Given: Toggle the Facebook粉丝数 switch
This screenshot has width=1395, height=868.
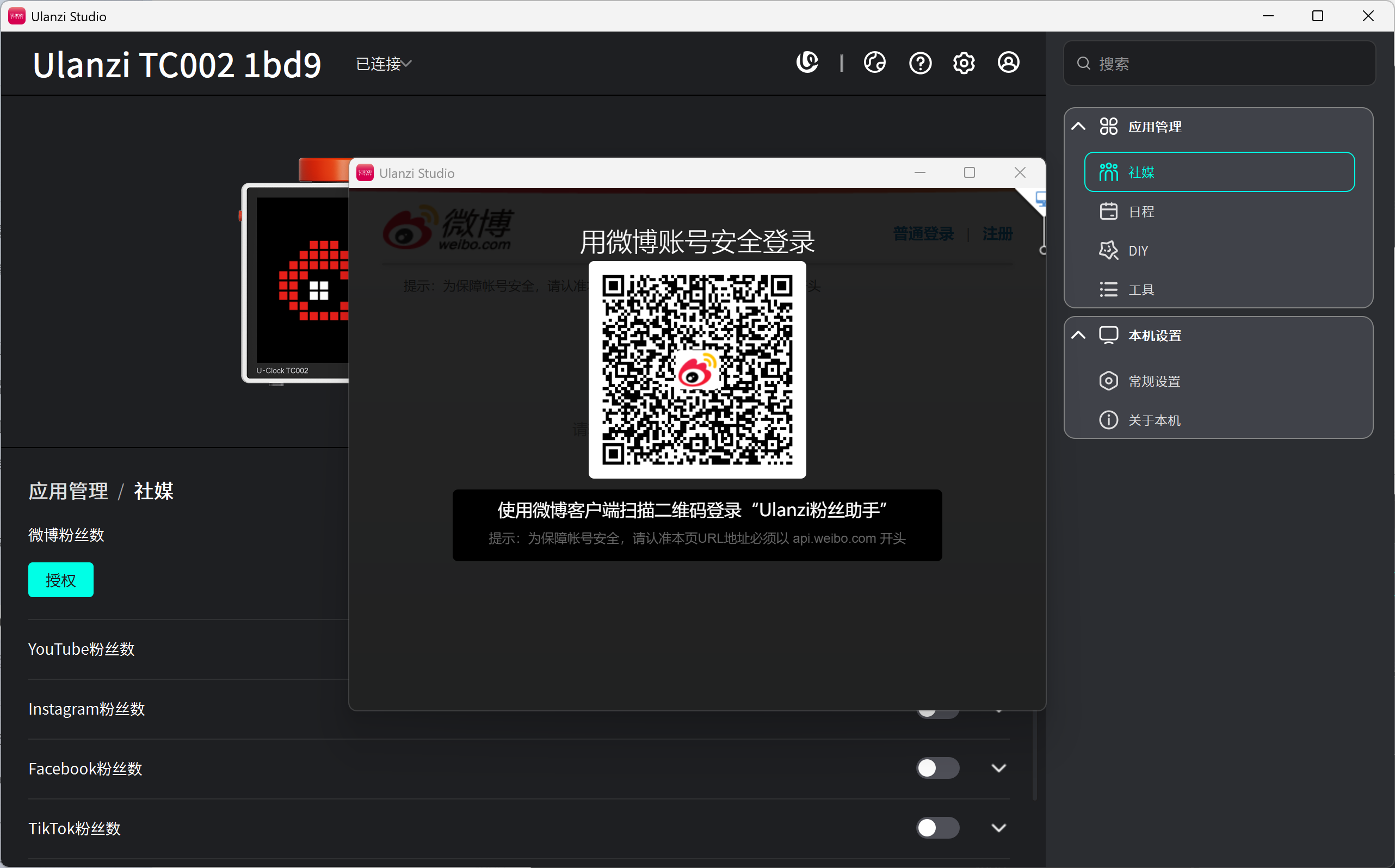Looking at the screenshot, I should pos(937,768).
